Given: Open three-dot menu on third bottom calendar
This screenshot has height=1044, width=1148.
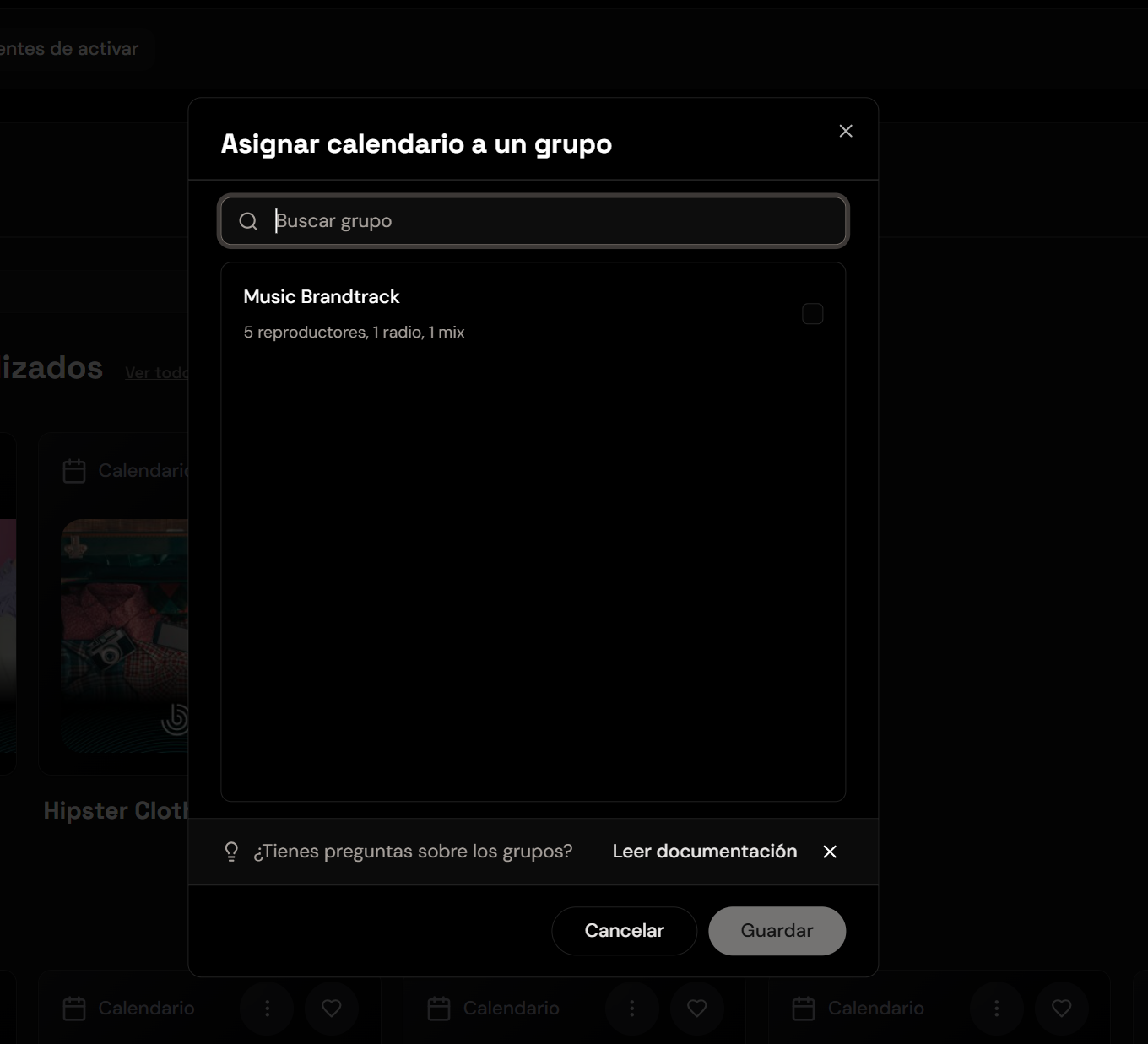Looking at the screenshot, I should tap(996, 1008).
